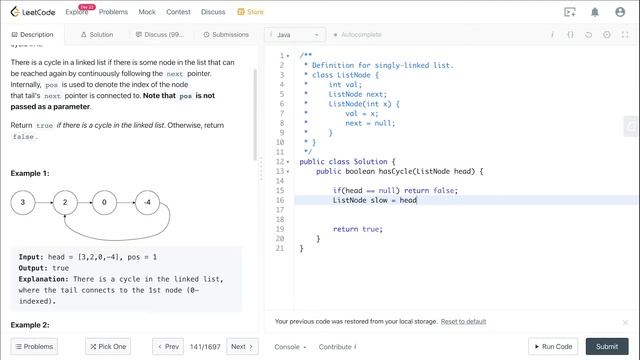Go to the Prev problem

[x=168, y=347]
